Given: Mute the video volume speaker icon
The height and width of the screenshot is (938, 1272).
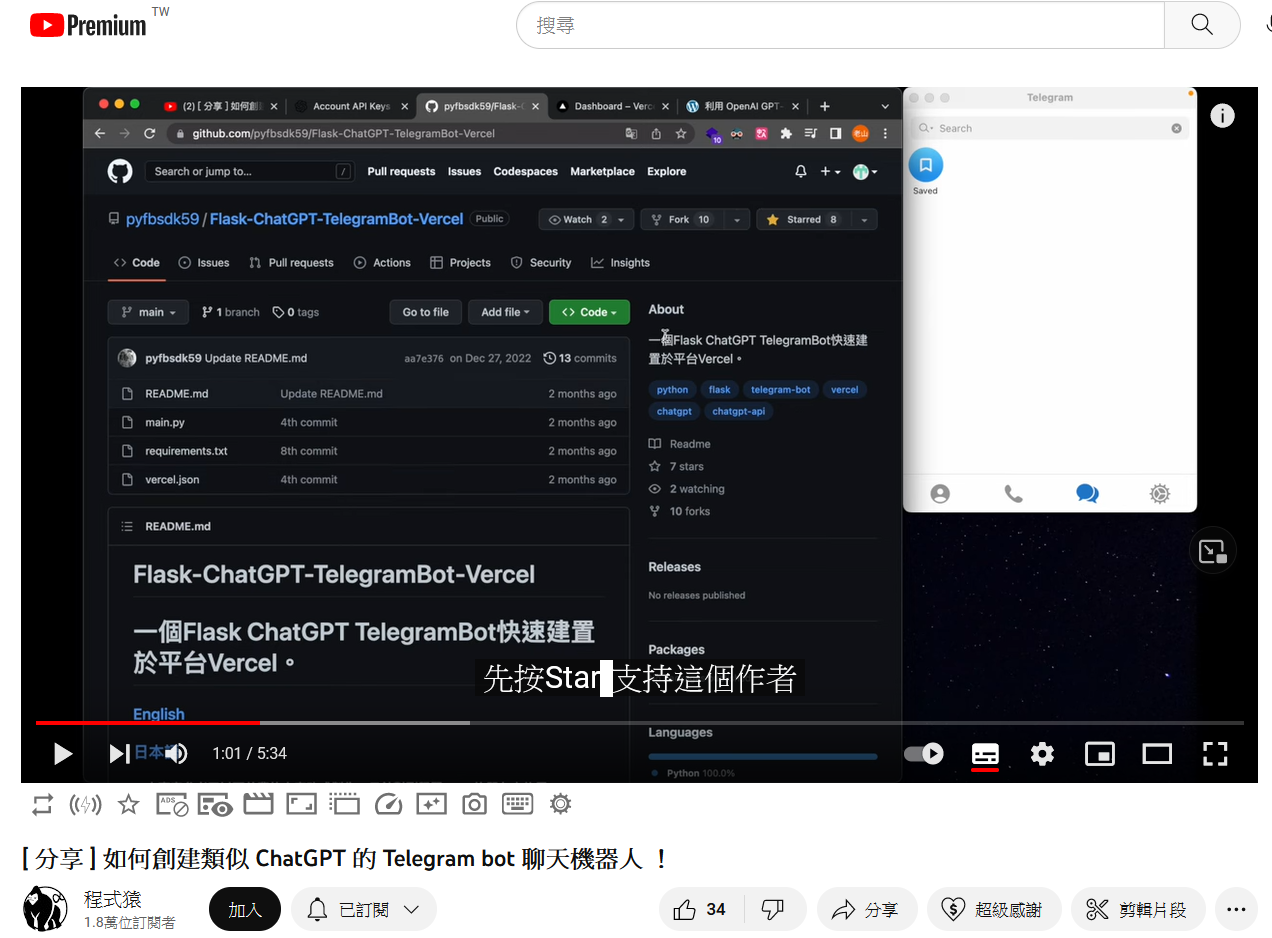Looking at the screenshot, I should 176,753.
